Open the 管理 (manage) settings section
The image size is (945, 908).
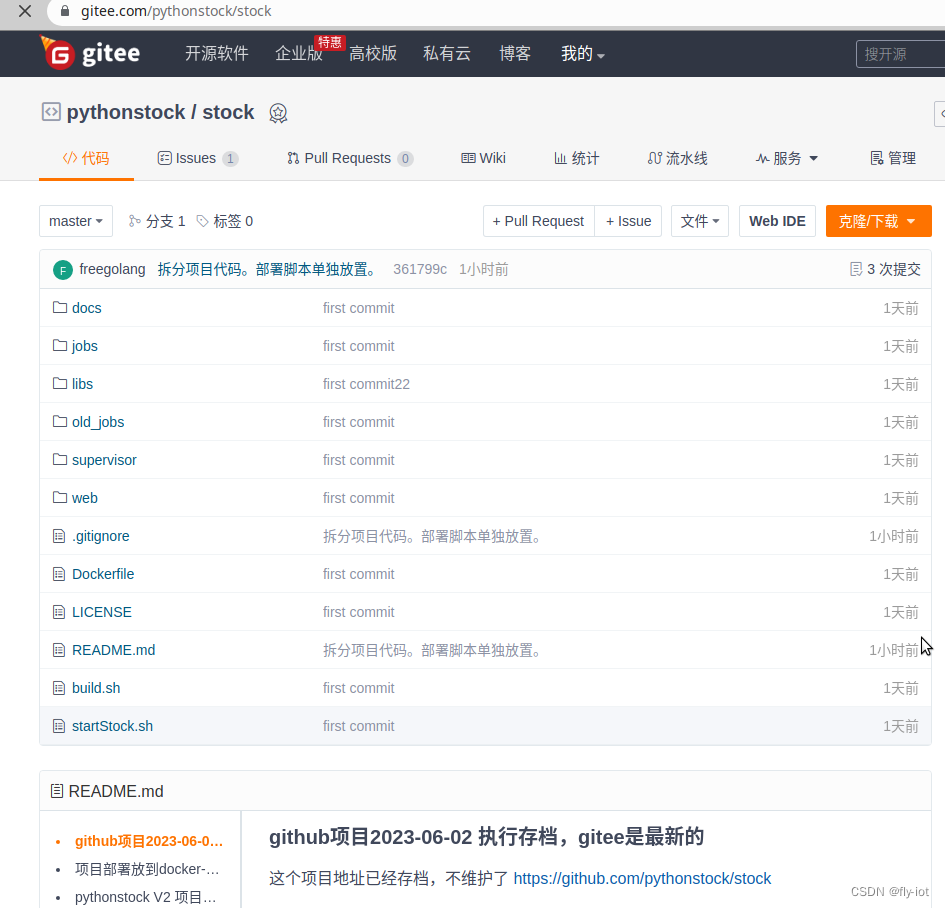892,158
